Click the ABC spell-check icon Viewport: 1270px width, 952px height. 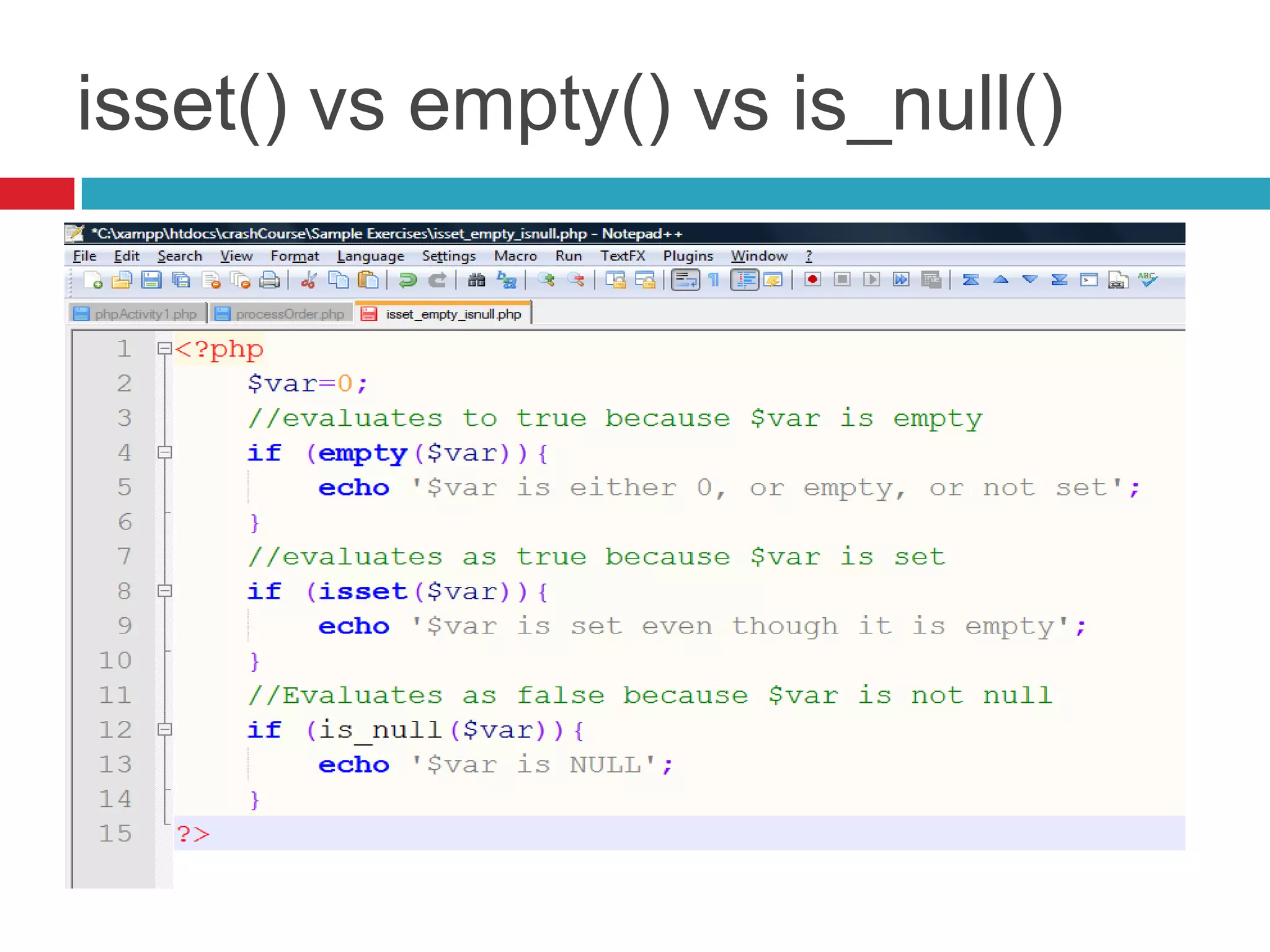[x=1148, y=280]
